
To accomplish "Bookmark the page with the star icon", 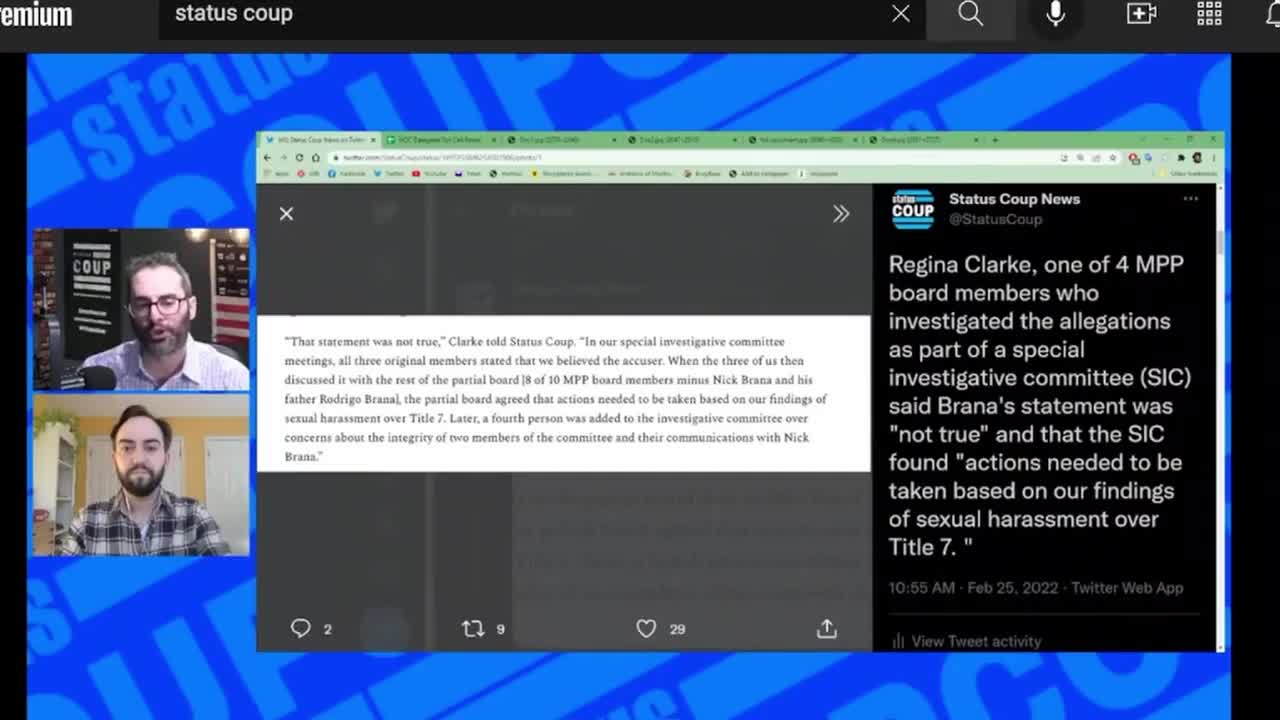I will [x=1112, y=158].
